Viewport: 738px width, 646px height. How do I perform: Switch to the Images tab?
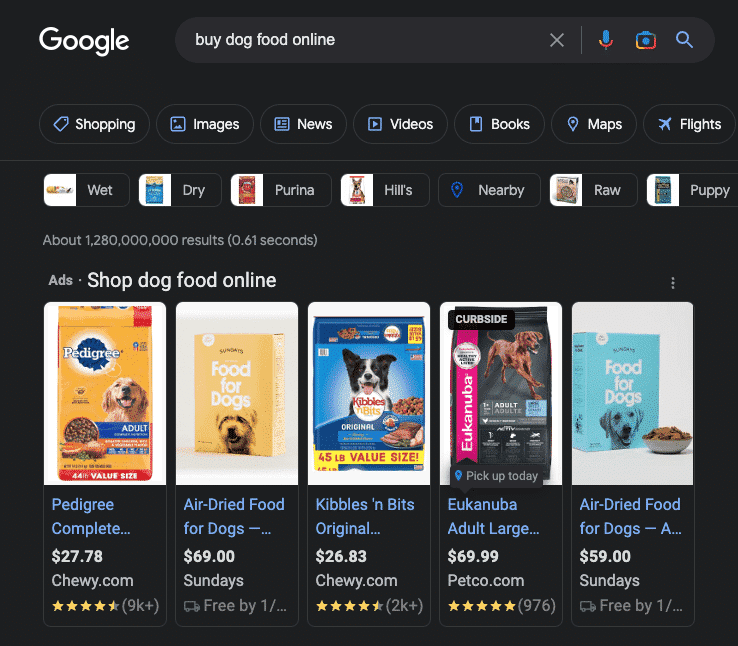click(x=205, y=124)
